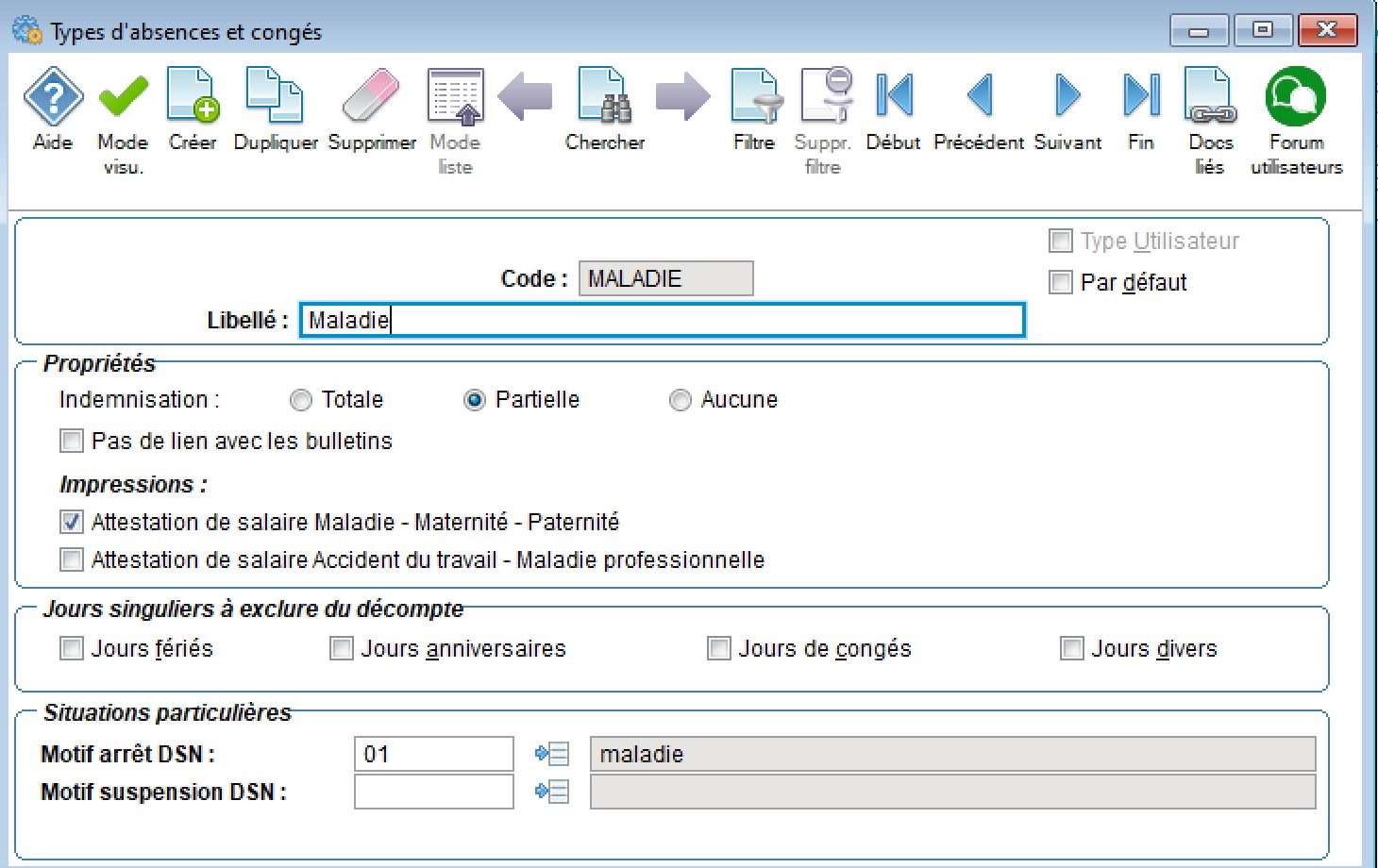
Task: Close the Types d'absences et congés window
Action: (1327, 30)
